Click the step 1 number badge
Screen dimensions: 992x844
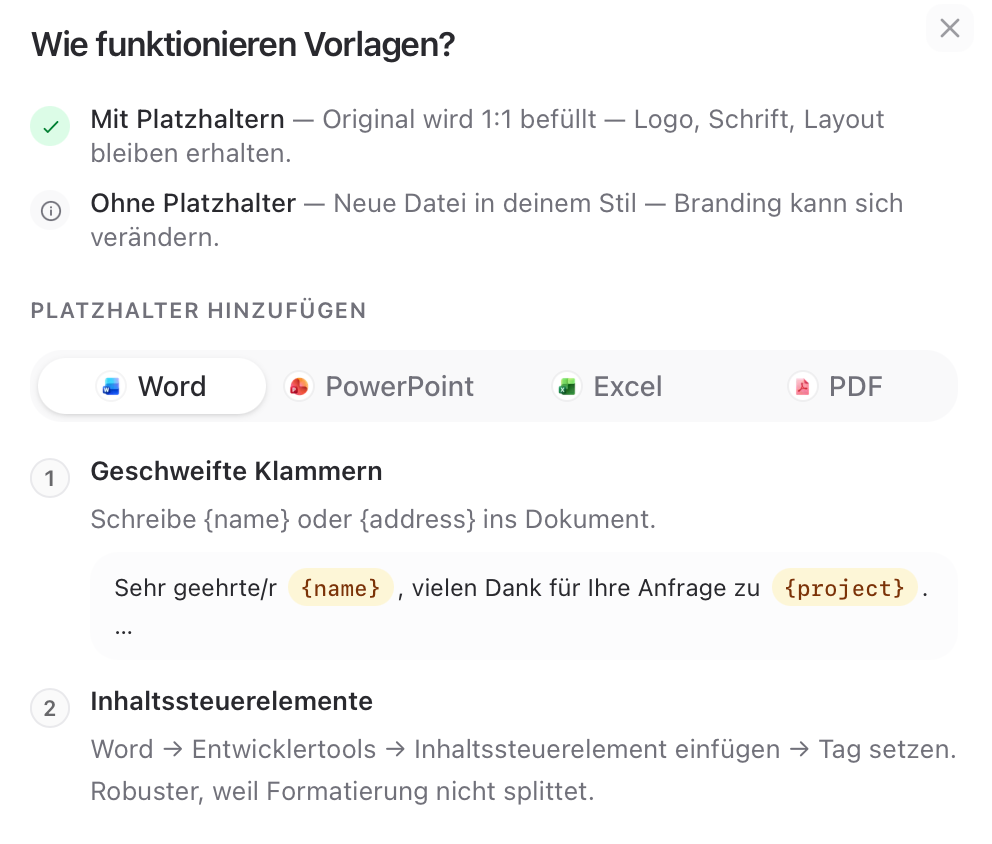pos(50,478)
